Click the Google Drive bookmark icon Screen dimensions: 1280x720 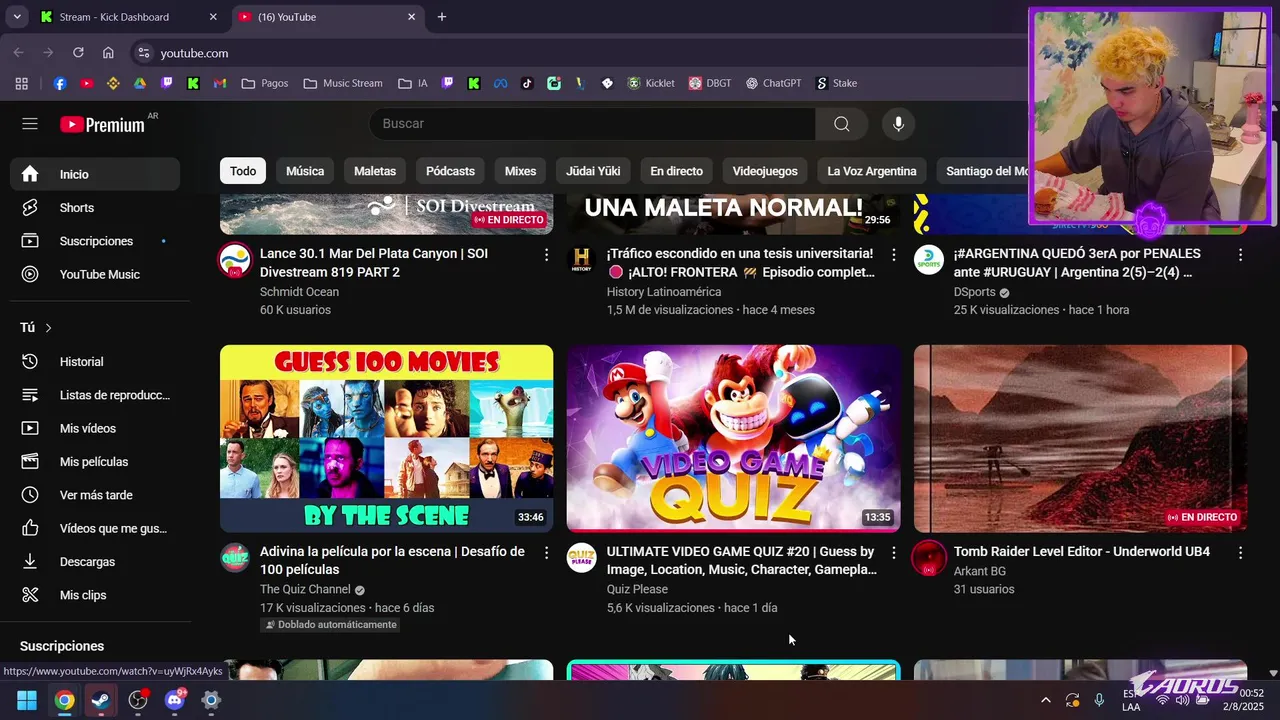pyautogui.click(x=140, y=83)
